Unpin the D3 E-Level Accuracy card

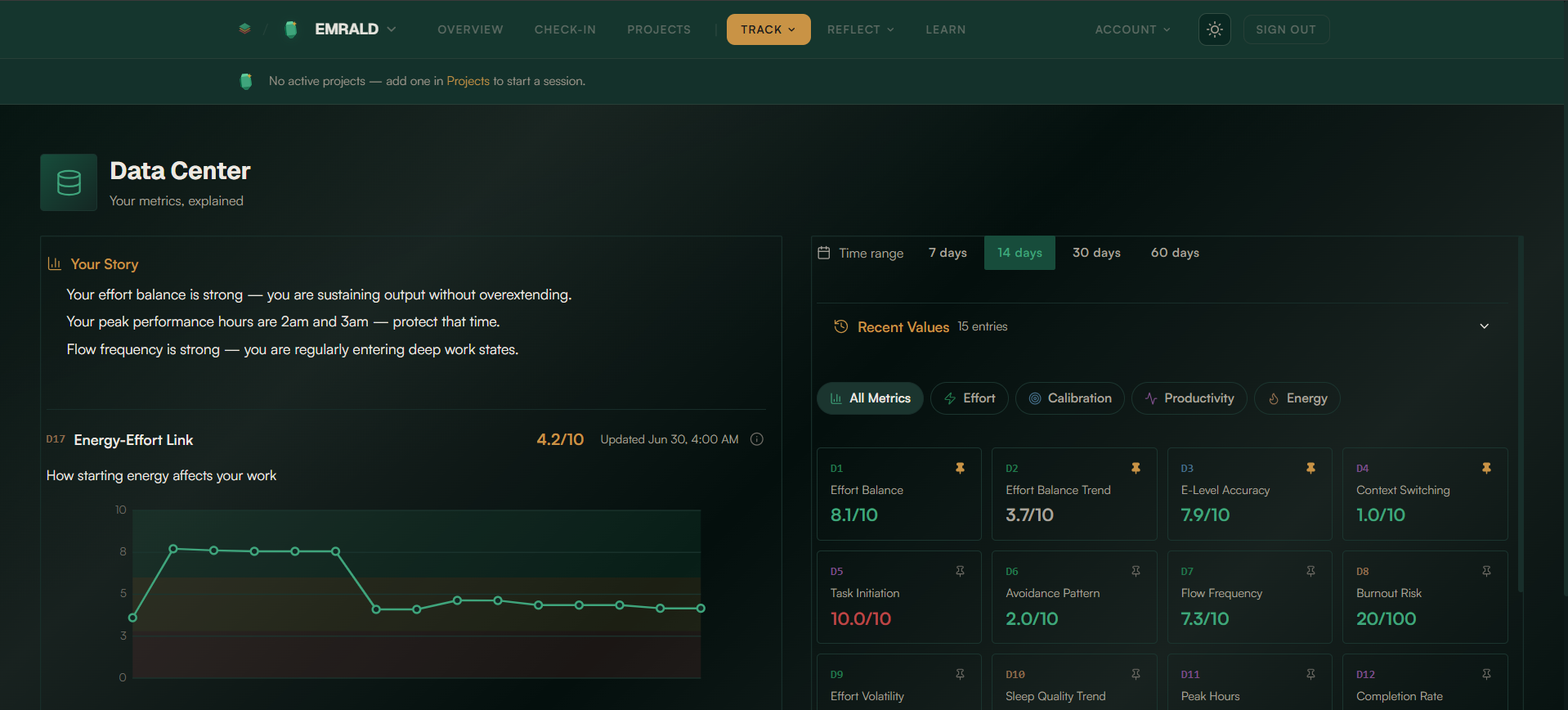[1310, 468]
